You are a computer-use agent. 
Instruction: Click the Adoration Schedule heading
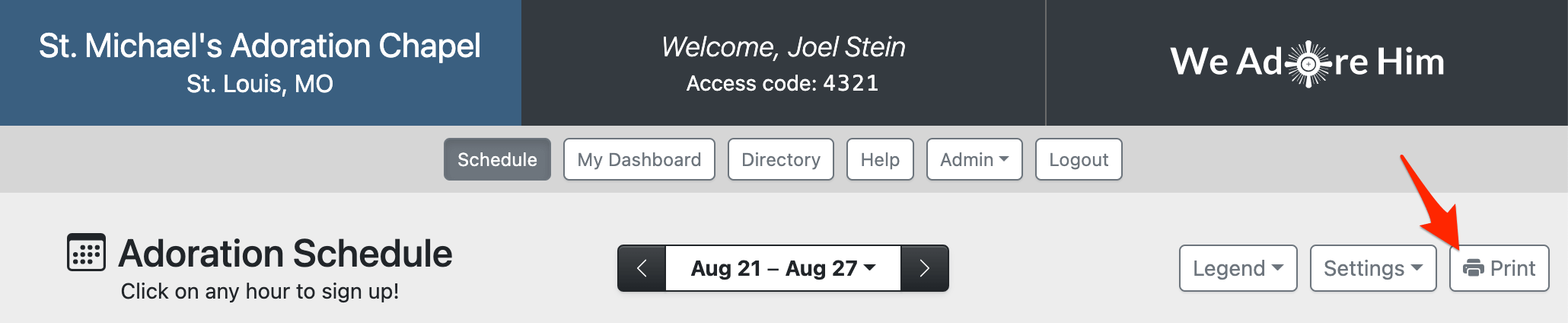point(285,254)
